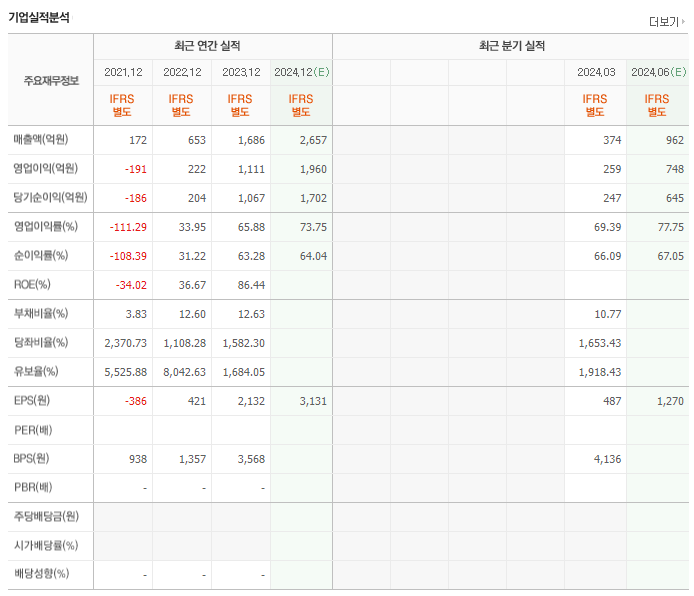The image size is (694, 596).
Task: Select the 당기순이익(억원) row label
Action: 50,197
